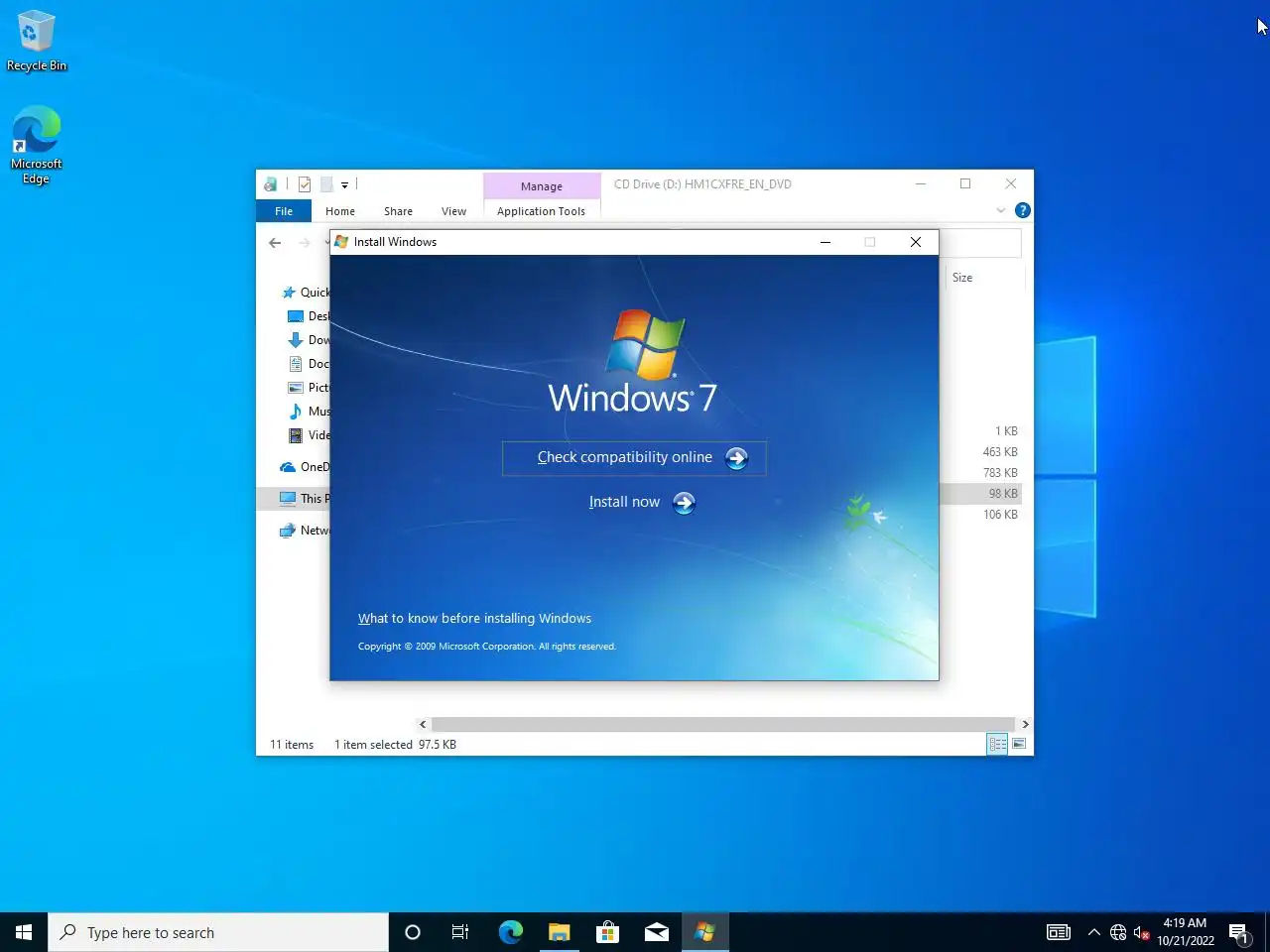Switch to Share ribbon tab
The width and height of the screenshot is (1270, 952).
coord(398,211)
